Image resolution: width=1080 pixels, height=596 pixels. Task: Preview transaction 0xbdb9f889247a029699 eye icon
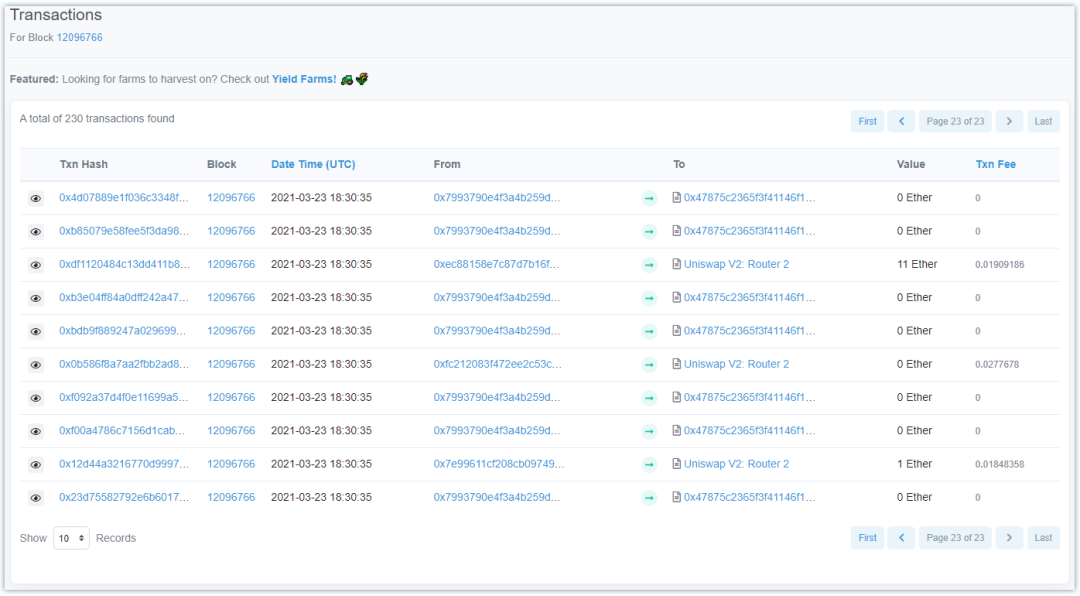coord(36,331)
